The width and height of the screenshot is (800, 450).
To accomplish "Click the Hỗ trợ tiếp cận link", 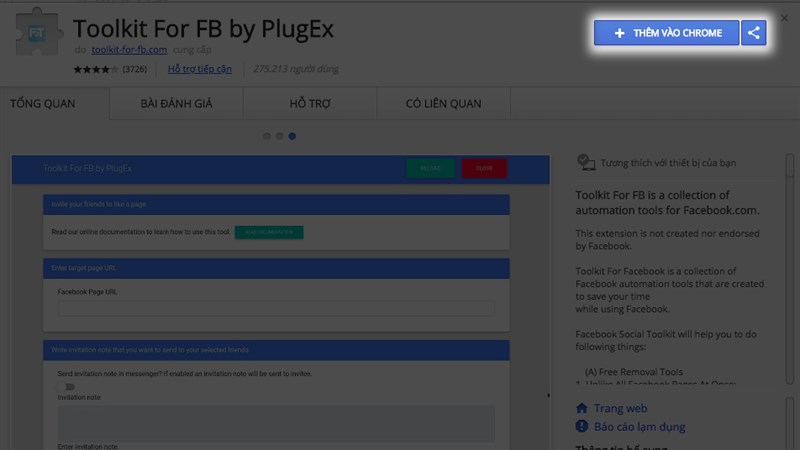I will [200, 69].
